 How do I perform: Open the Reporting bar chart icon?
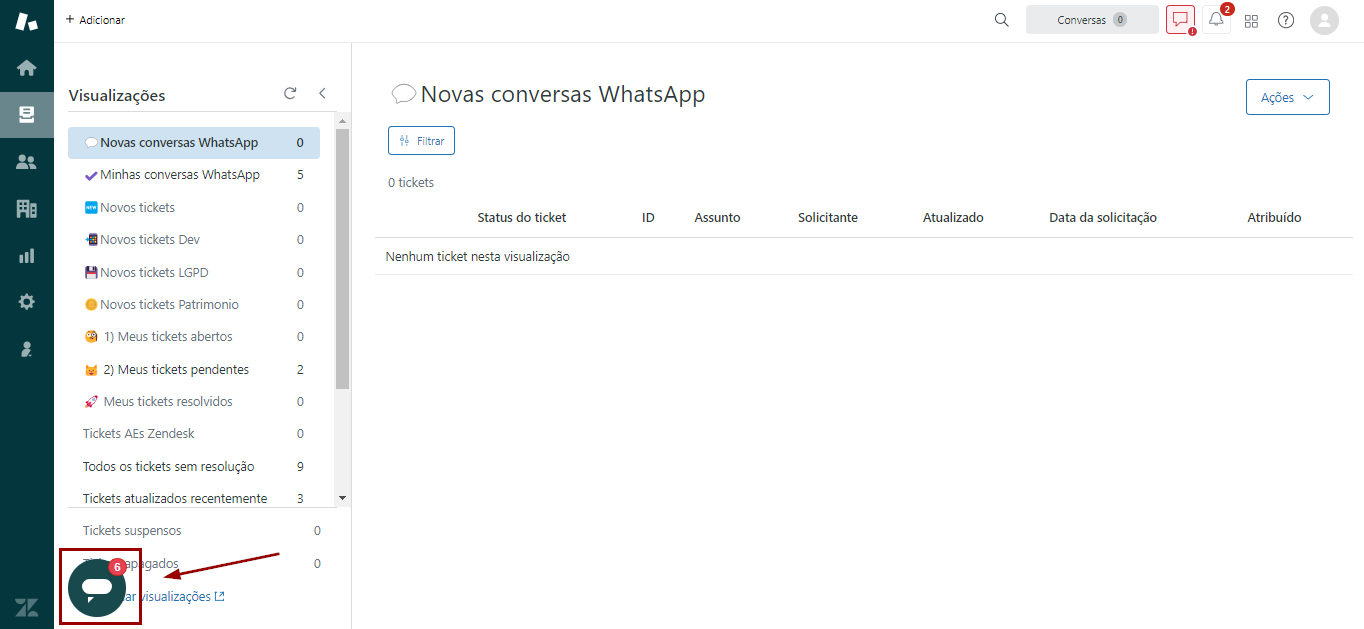pyautogui.click(x=27, y=256)
